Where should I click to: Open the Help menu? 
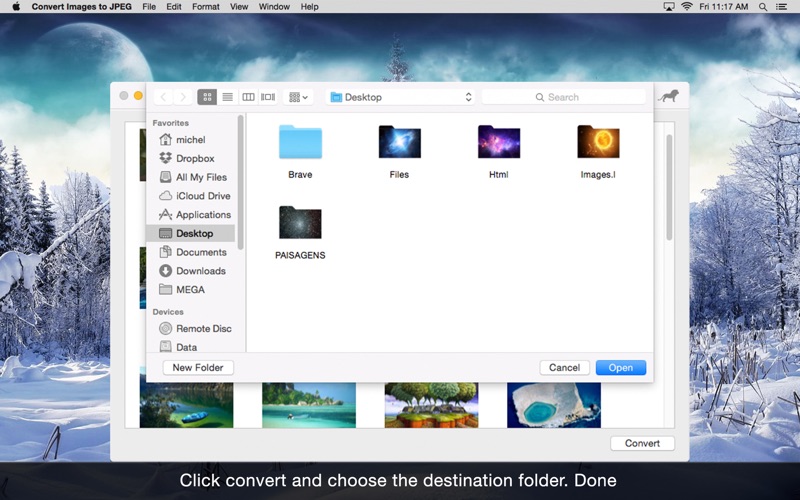coord(309,7)
